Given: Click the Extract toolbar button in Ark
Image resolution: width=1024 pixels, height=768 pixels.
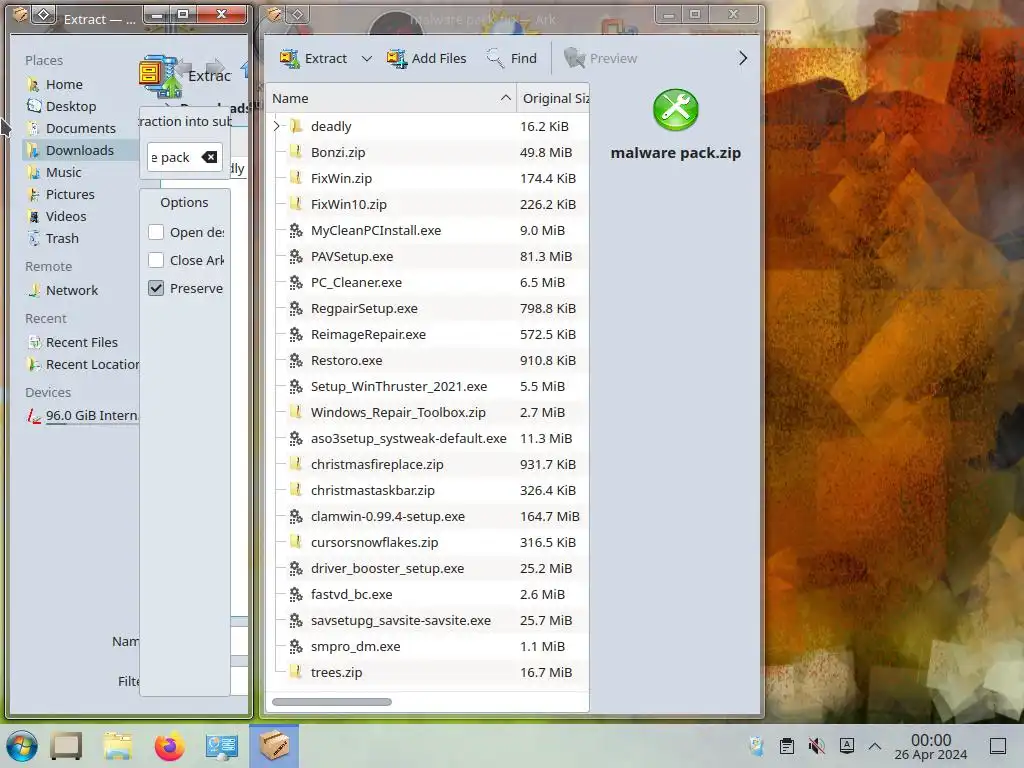Looking at the screenshot, I should [313, 58].
